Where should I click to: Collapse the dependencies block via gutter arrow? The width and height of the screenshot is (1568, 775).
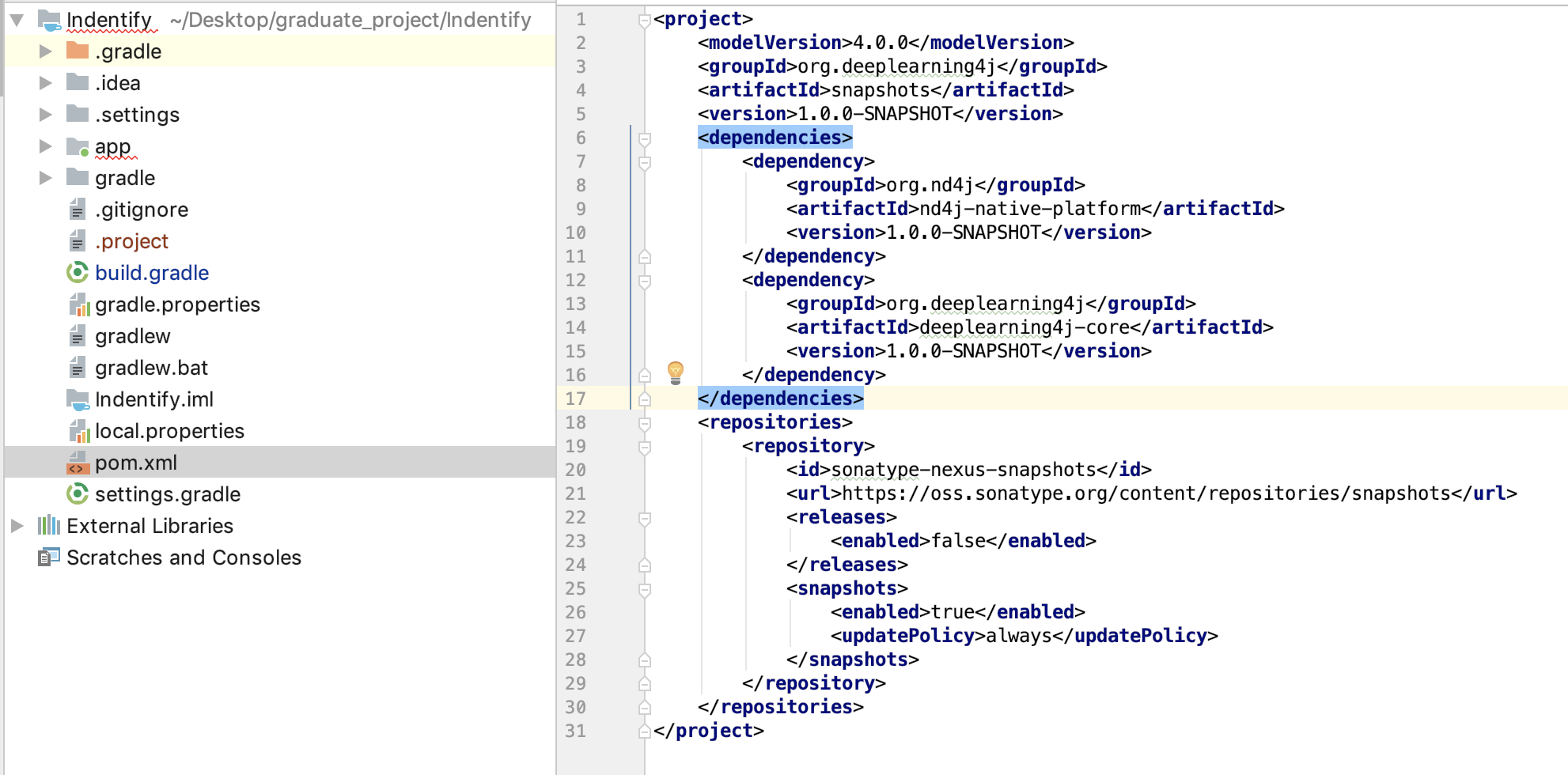coord(645,138)
